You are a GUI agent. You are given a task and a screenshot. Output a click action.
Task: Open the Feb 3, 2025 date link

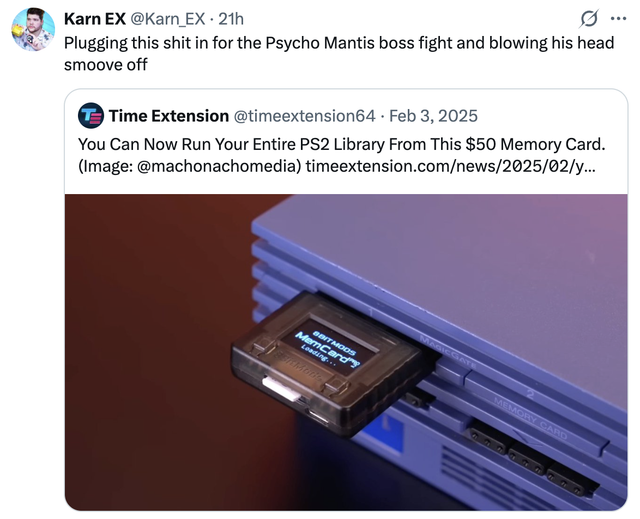pos(433,116)
